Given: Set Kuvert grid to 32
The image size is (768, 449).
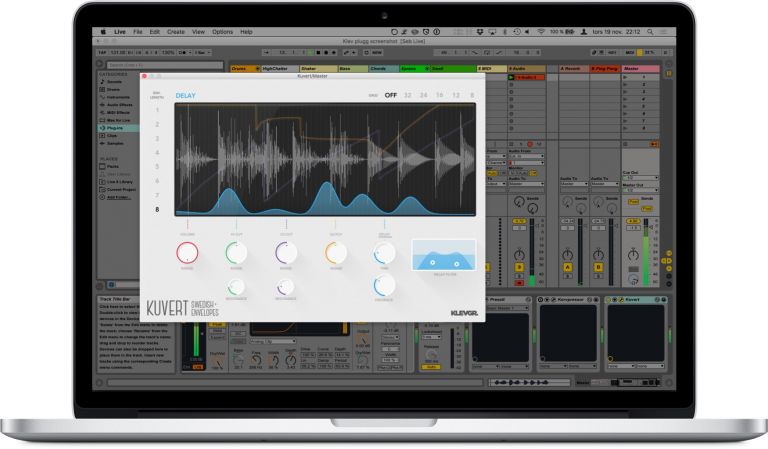Looking at the screenshot, I should [x=408, y=95].
